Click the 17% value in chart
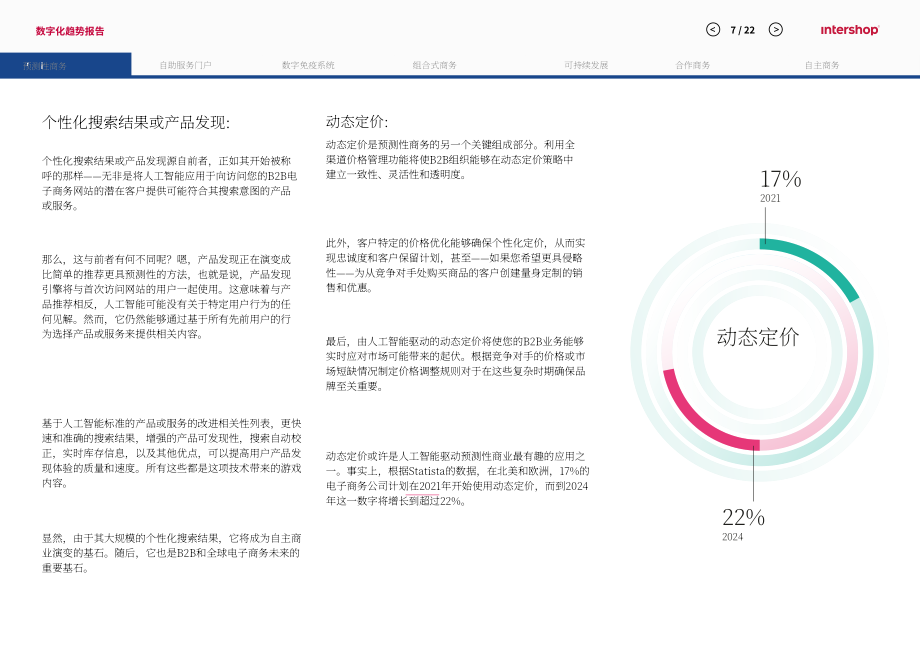This screenshot has width=920, height=651. (780, 179)
